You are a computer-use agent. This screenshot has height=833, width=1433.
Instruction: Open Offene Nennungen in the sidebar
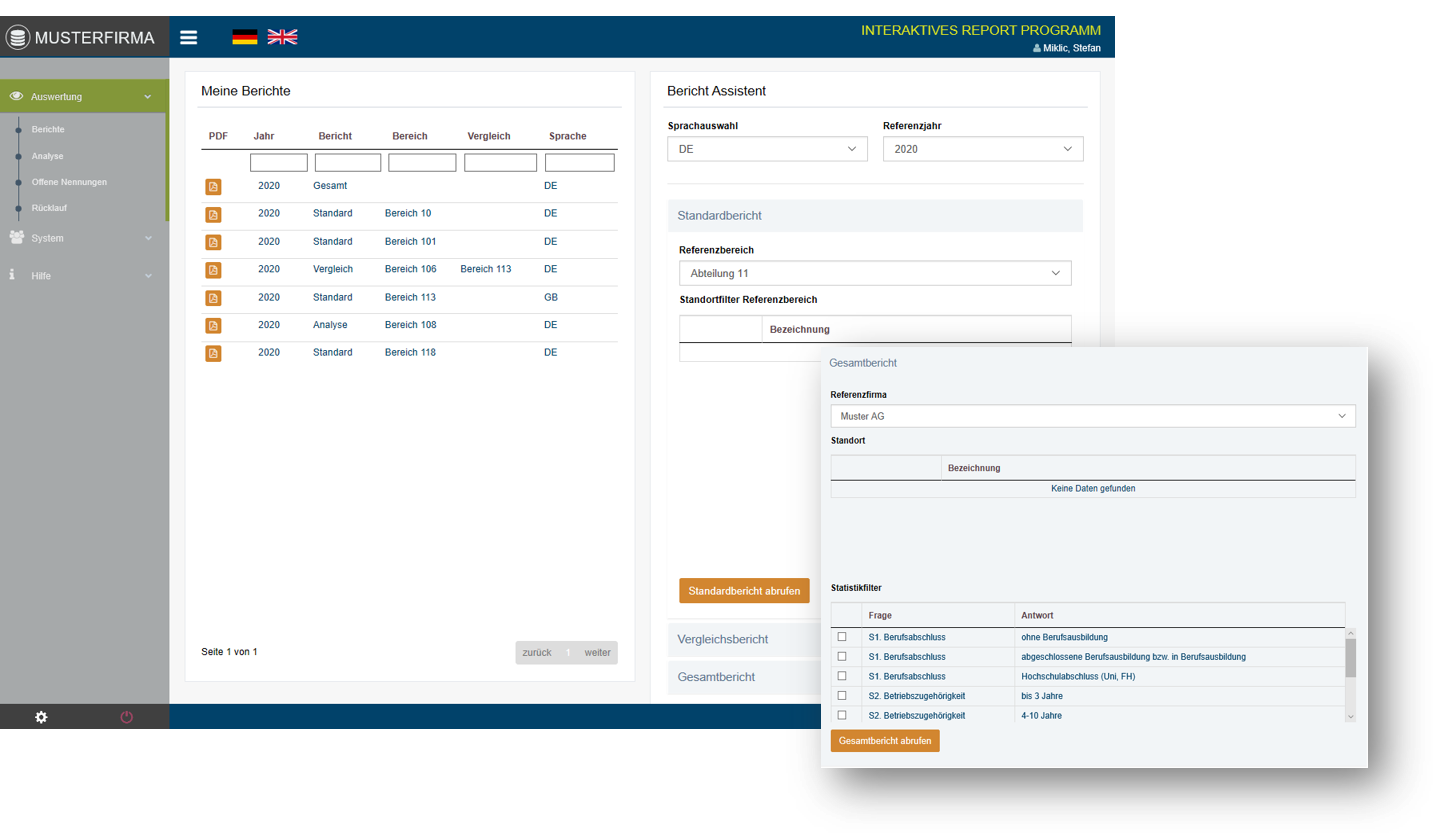[x=69, y=182]
